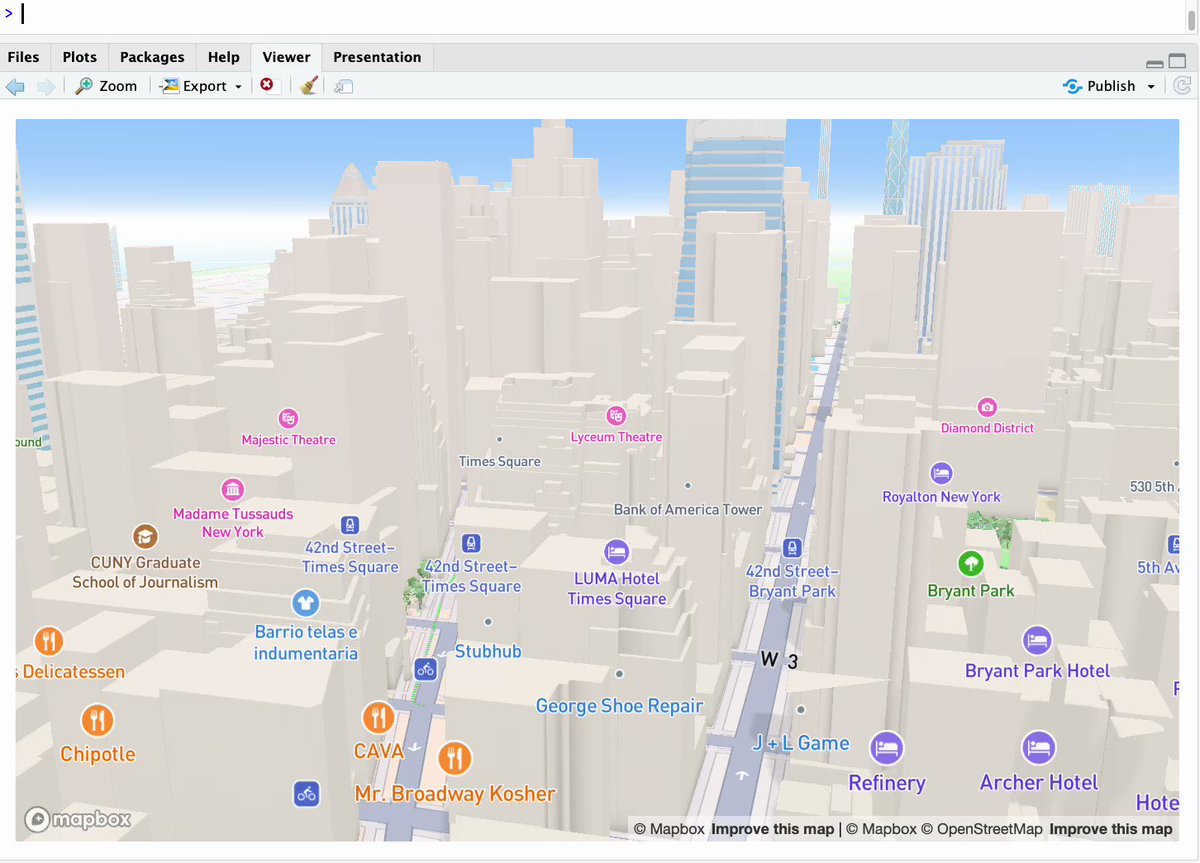The width and height of the screenshot is (1200, 863).
Task: Click the Royalton New York hotel icon
Action: 941,474
